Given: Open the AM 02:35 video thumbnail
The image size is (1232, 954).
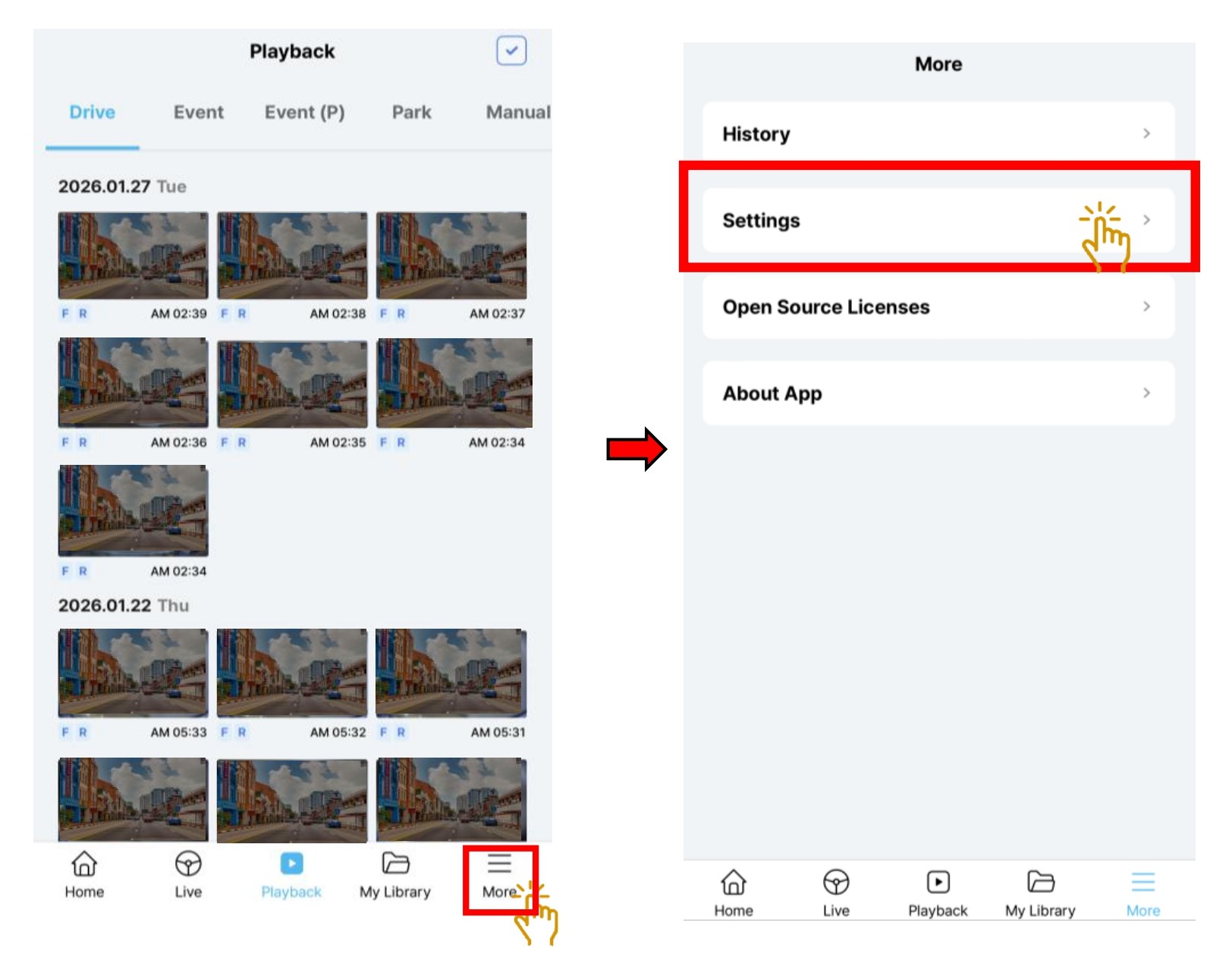Looking at the screenshot, I should pyautogui.click(x=292, y=384).
